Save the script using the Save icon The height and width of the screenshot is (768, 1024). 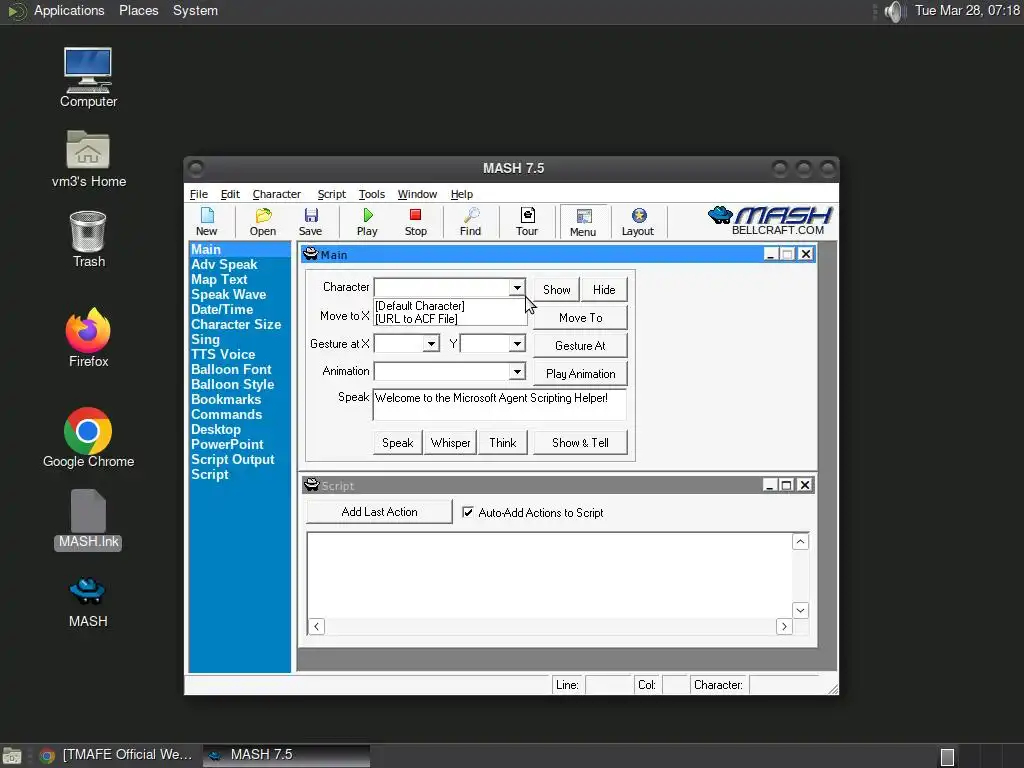coord(310,221)
